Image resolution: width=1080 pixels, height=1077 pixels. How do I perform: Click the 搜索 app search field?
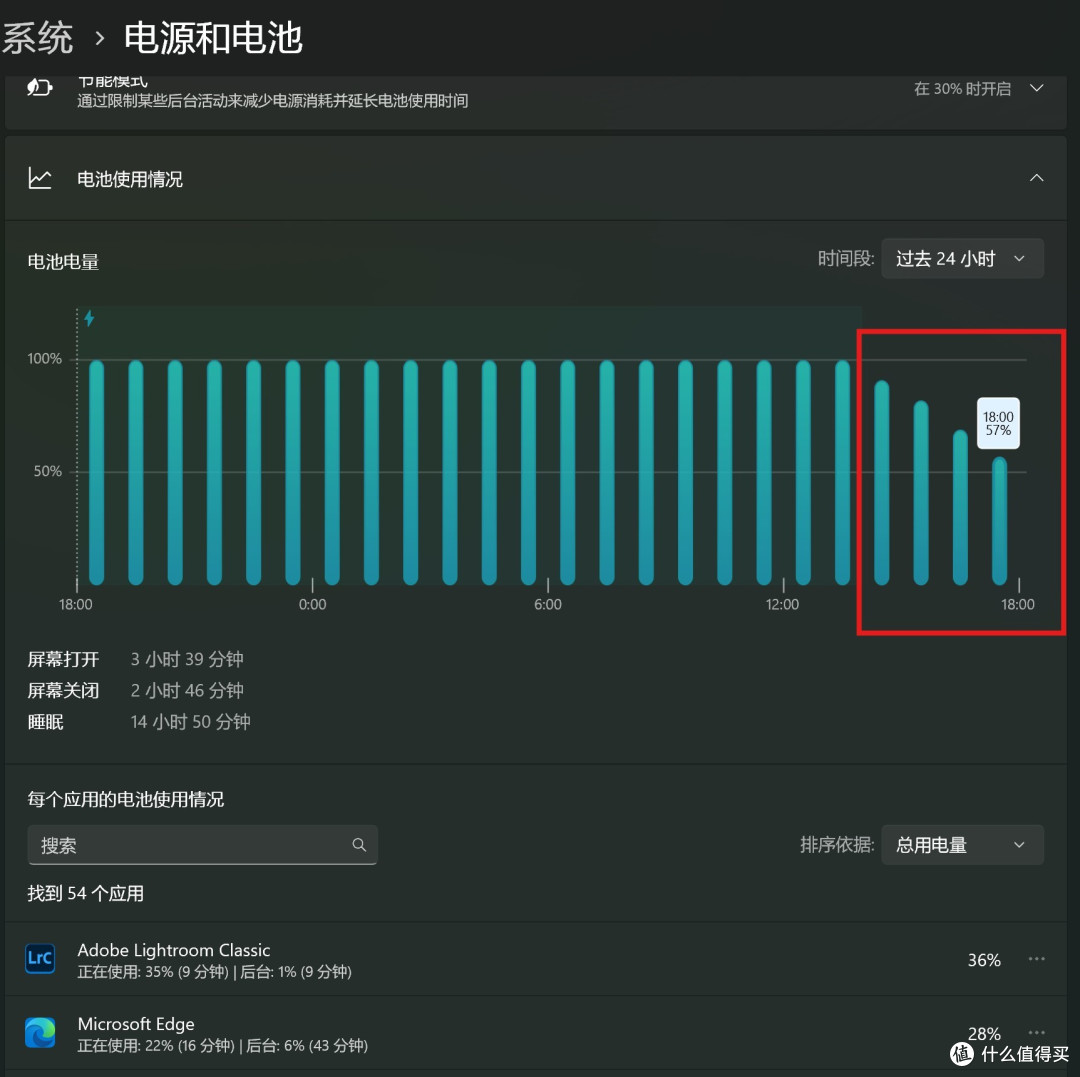click(x=202, y=845)
